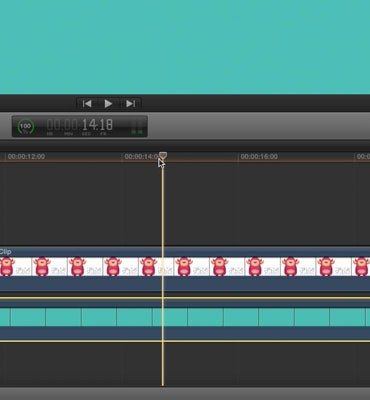Click the empty timeline area above the clip
The image size is (370, 400).
[185, 204]
